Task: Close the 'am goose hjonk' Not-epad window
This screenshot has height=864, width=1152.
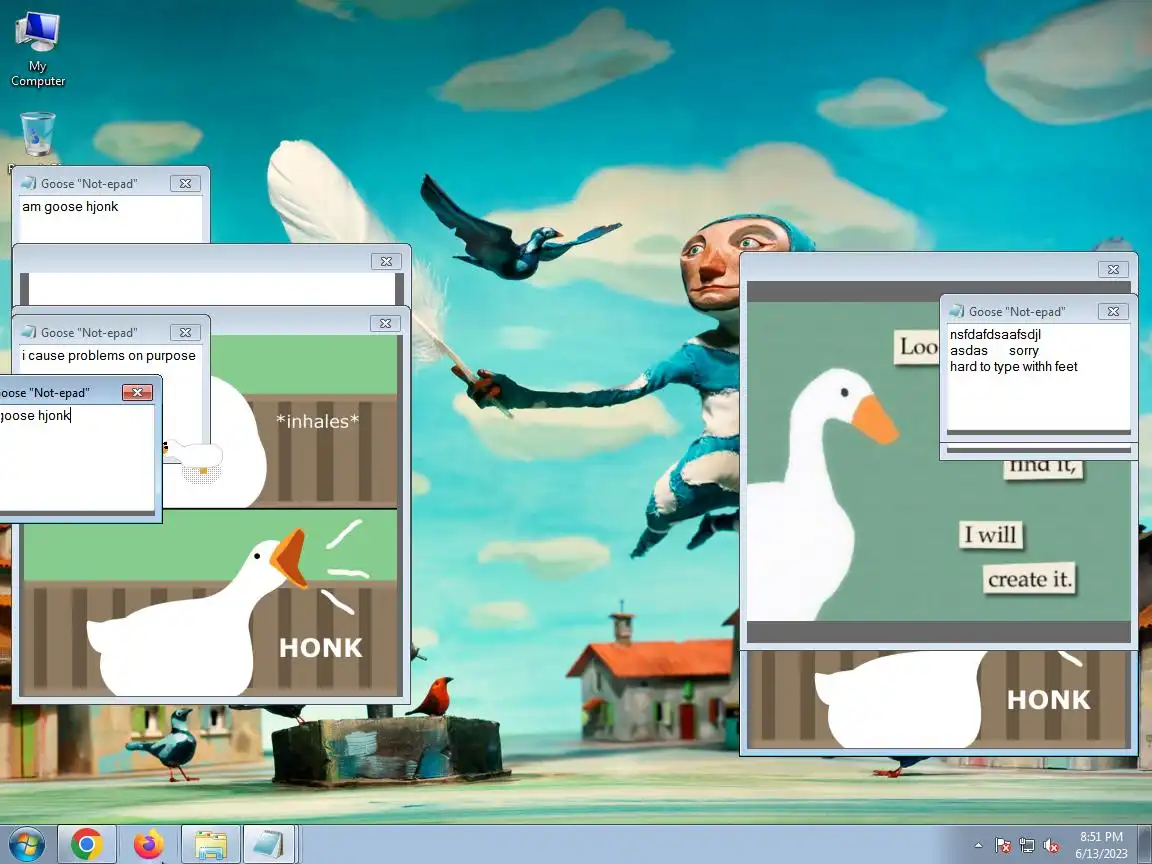Action: pyautogui.click(x=185, y=184)
